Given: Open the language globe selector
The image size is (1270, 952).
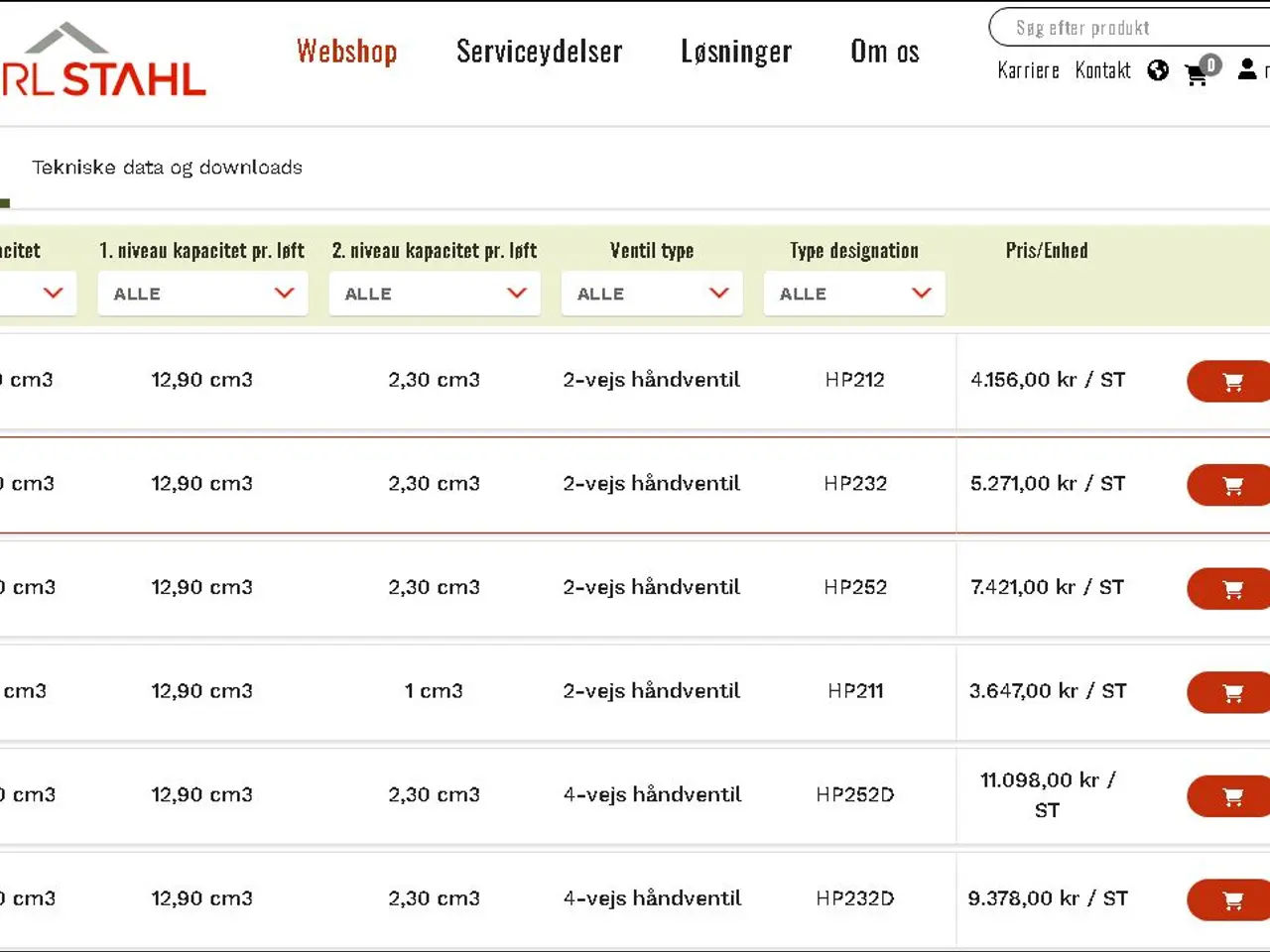Looking at the screenshot, I should click(x=1158, y=70).
